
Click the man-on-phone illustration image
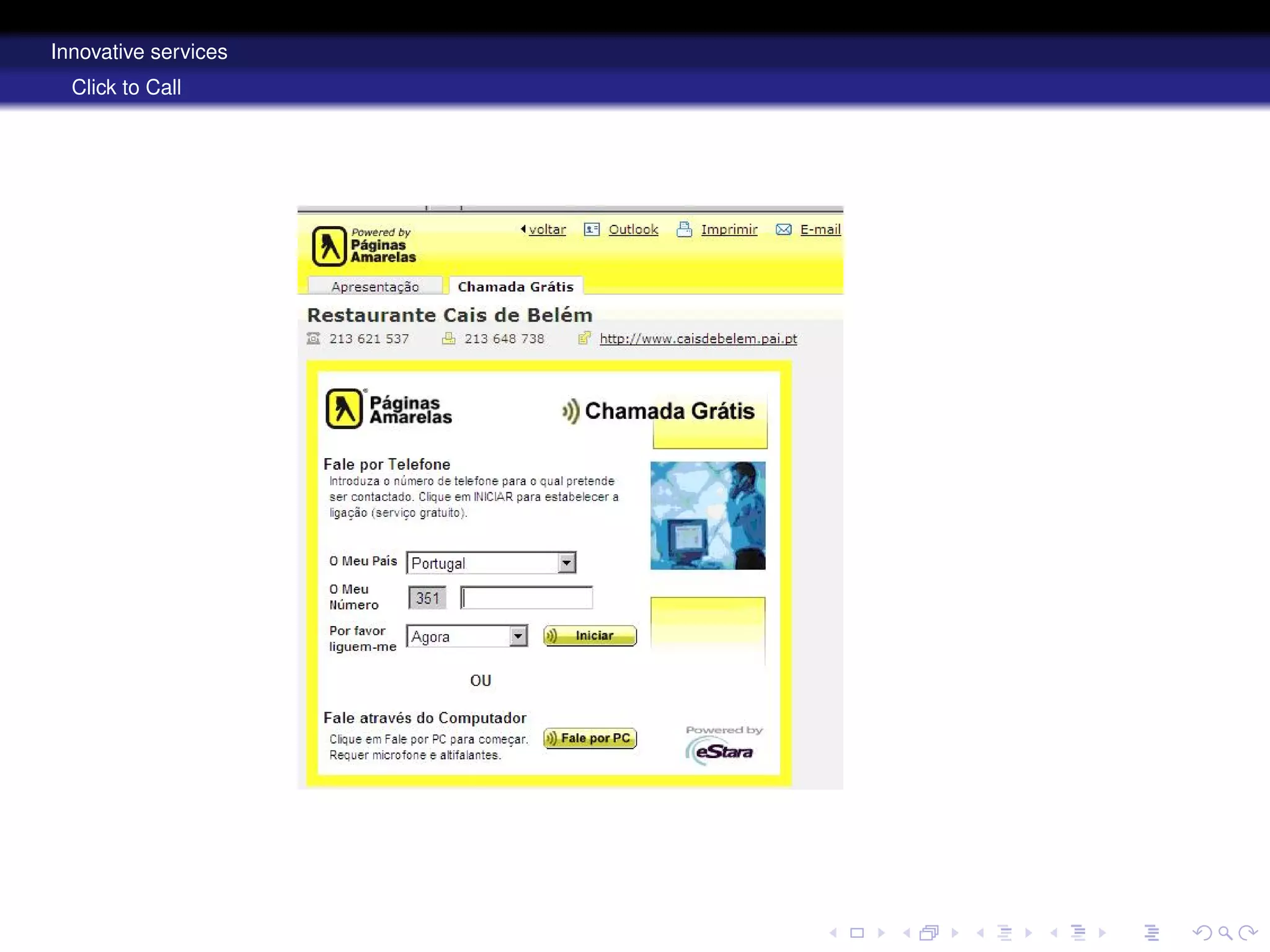click(708, 515)
